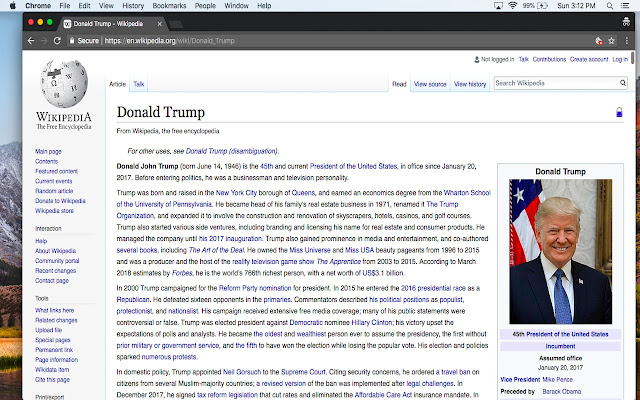Bookmark the page with the star icon
This screenshot has height=400, width=640.
pos(611,40)
